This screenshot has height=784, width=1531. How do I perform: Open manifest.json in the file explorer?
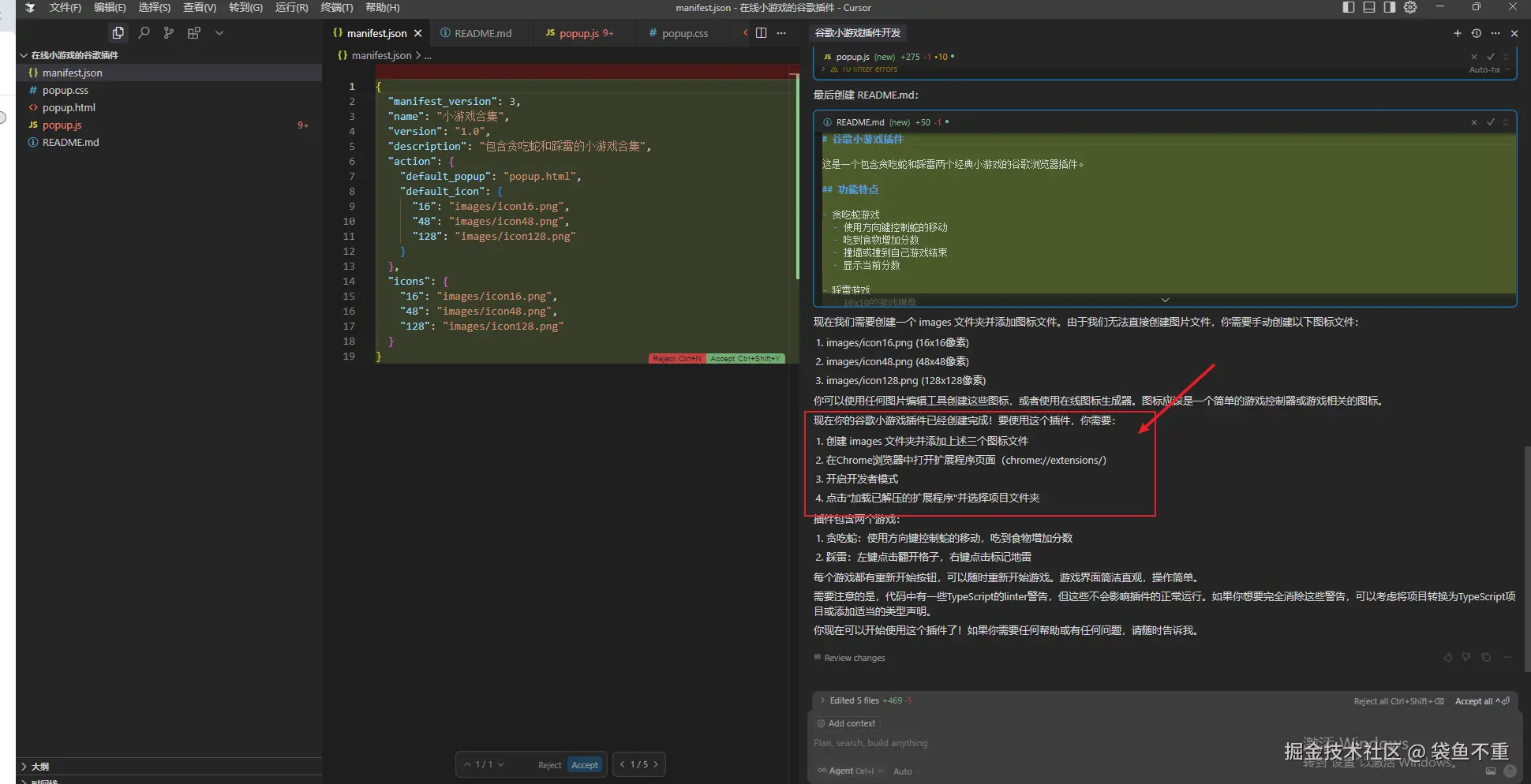pyautogui.click(x=169, y=73)
